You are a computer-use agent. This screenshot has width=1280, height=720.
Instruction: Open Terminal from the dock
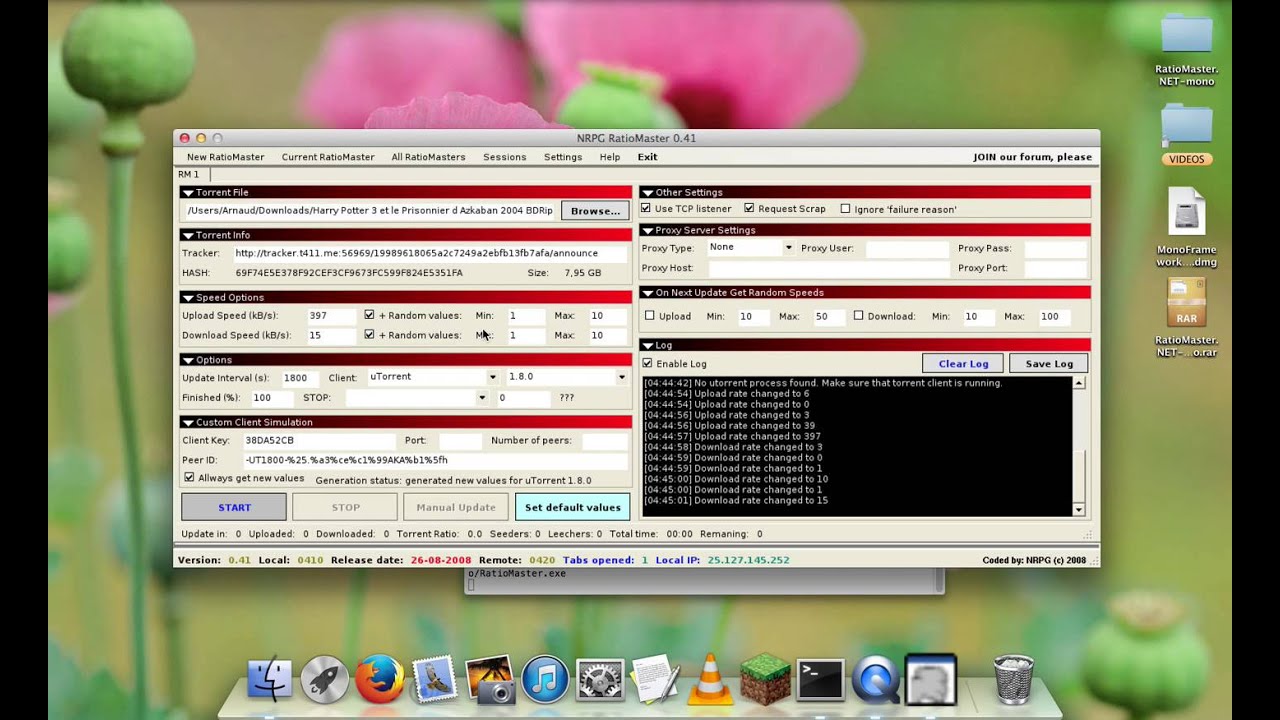click(x=820, y=680)
